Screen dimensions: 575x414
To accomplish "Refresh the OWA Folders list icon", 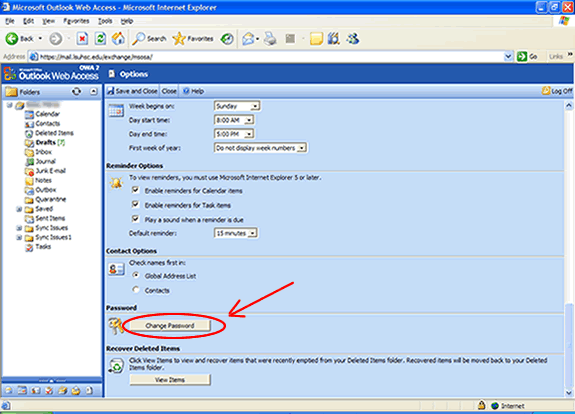I will click(x=76, y=91).
